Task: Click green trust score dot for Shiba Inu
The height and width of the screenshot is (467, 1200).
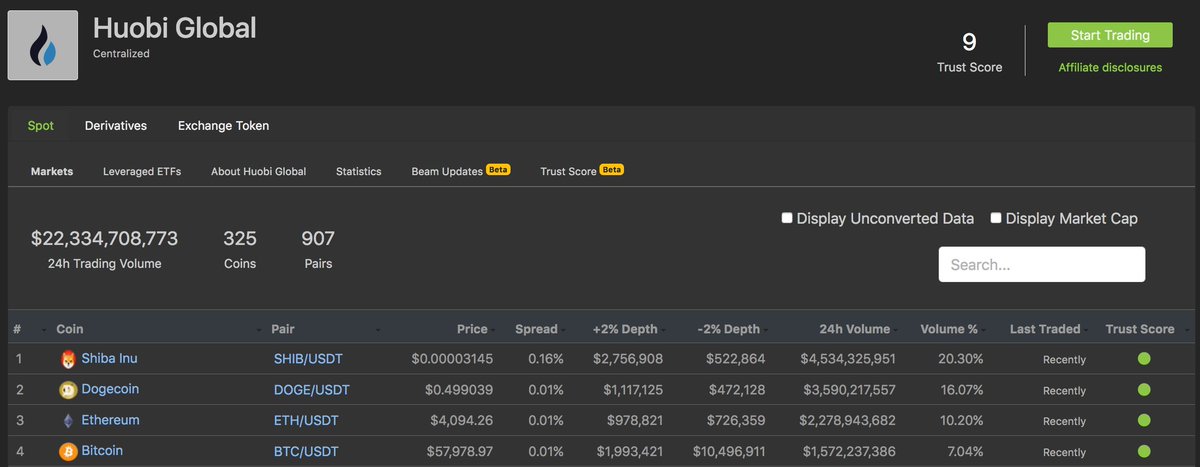Action: 1143,359
